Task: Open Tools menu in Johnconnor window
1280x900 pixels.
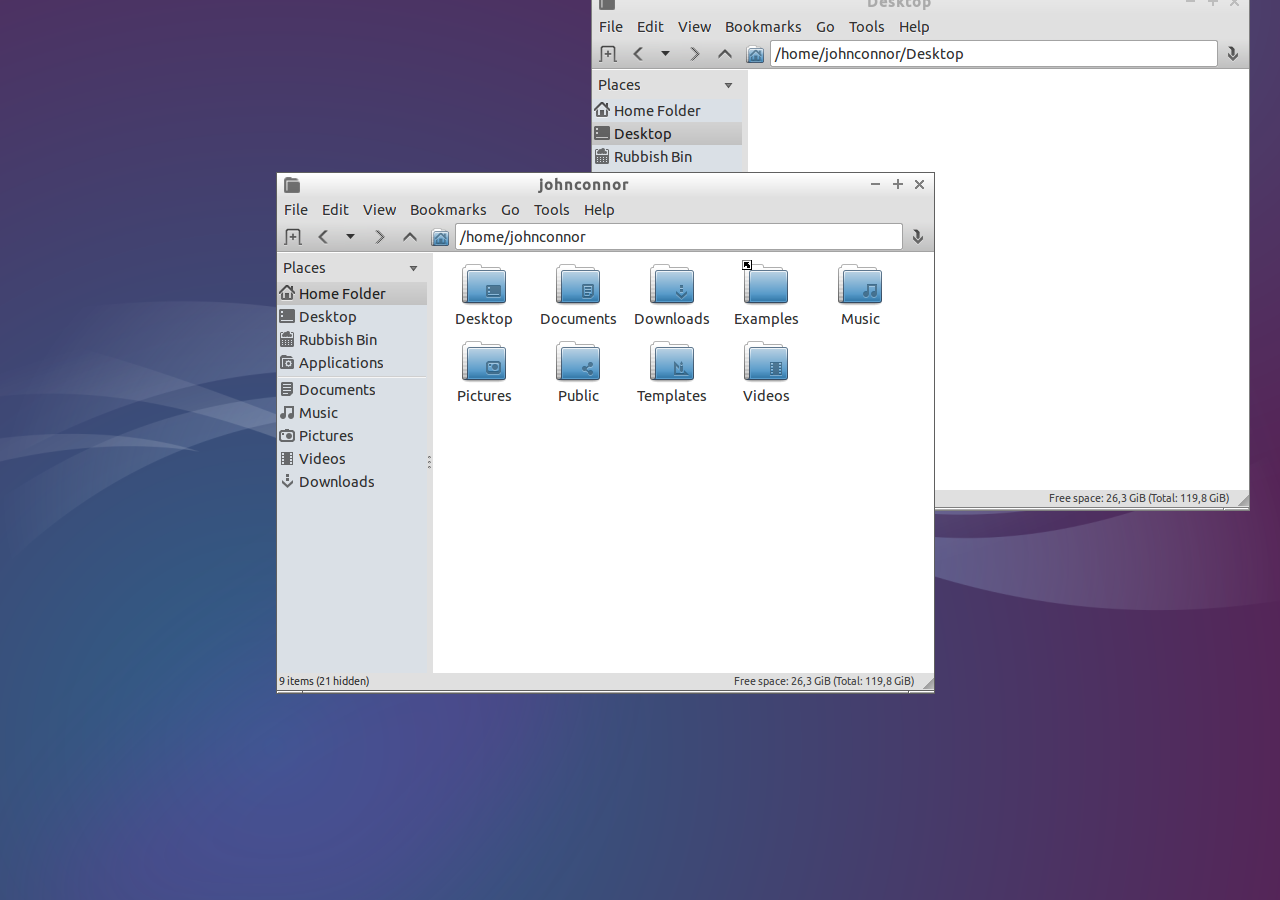Action: coord(551,210)
